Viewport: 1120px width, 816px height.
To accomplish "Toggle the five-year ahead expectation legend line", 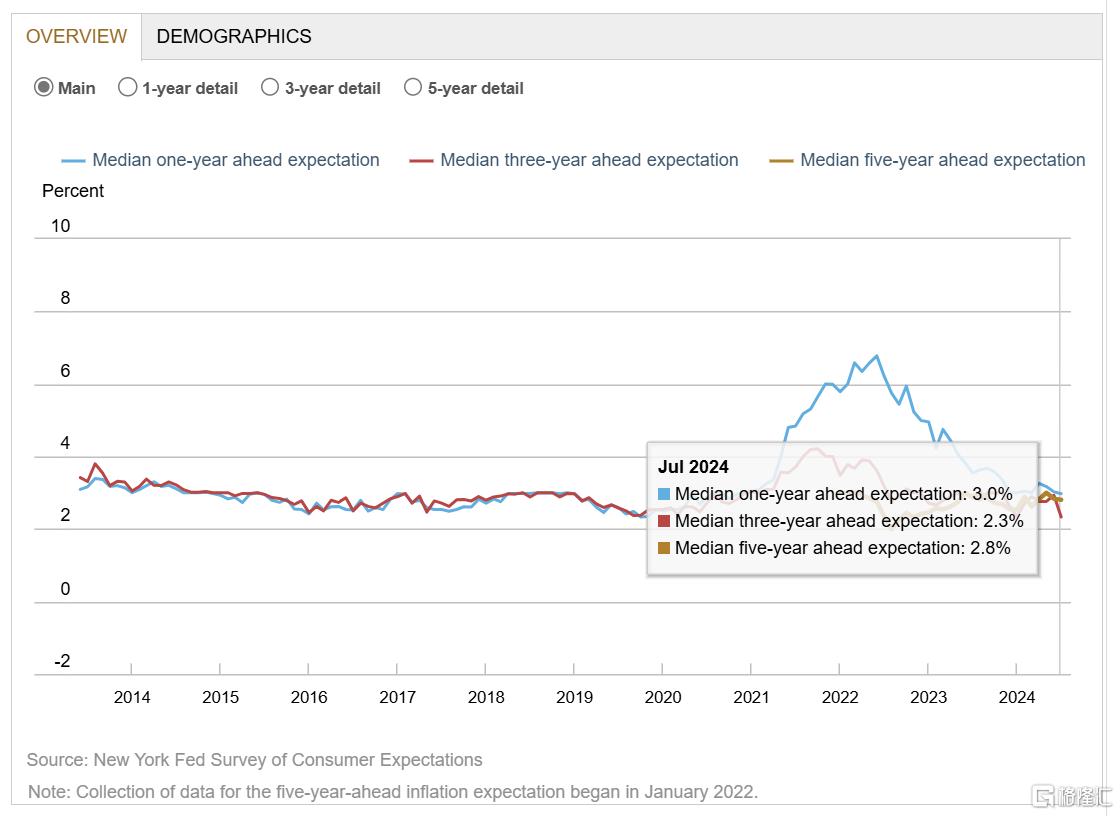I will (x=781, y=160).
